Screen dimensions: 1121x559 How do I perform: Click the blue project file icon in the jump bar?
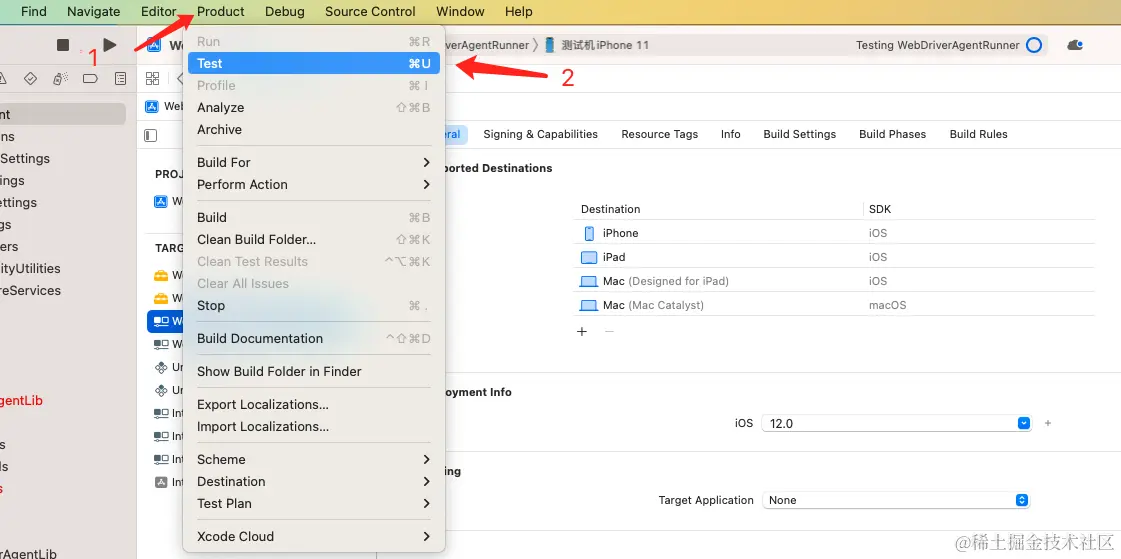coord(152,107)
